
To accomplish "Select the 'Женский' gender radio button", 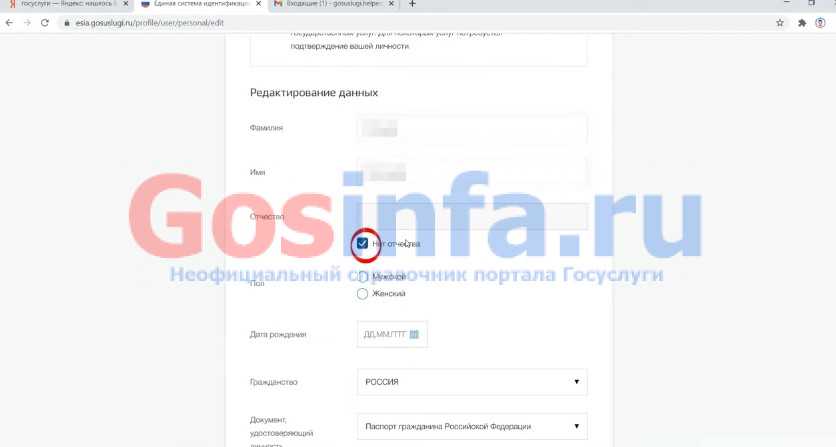I will pos(362,293).
